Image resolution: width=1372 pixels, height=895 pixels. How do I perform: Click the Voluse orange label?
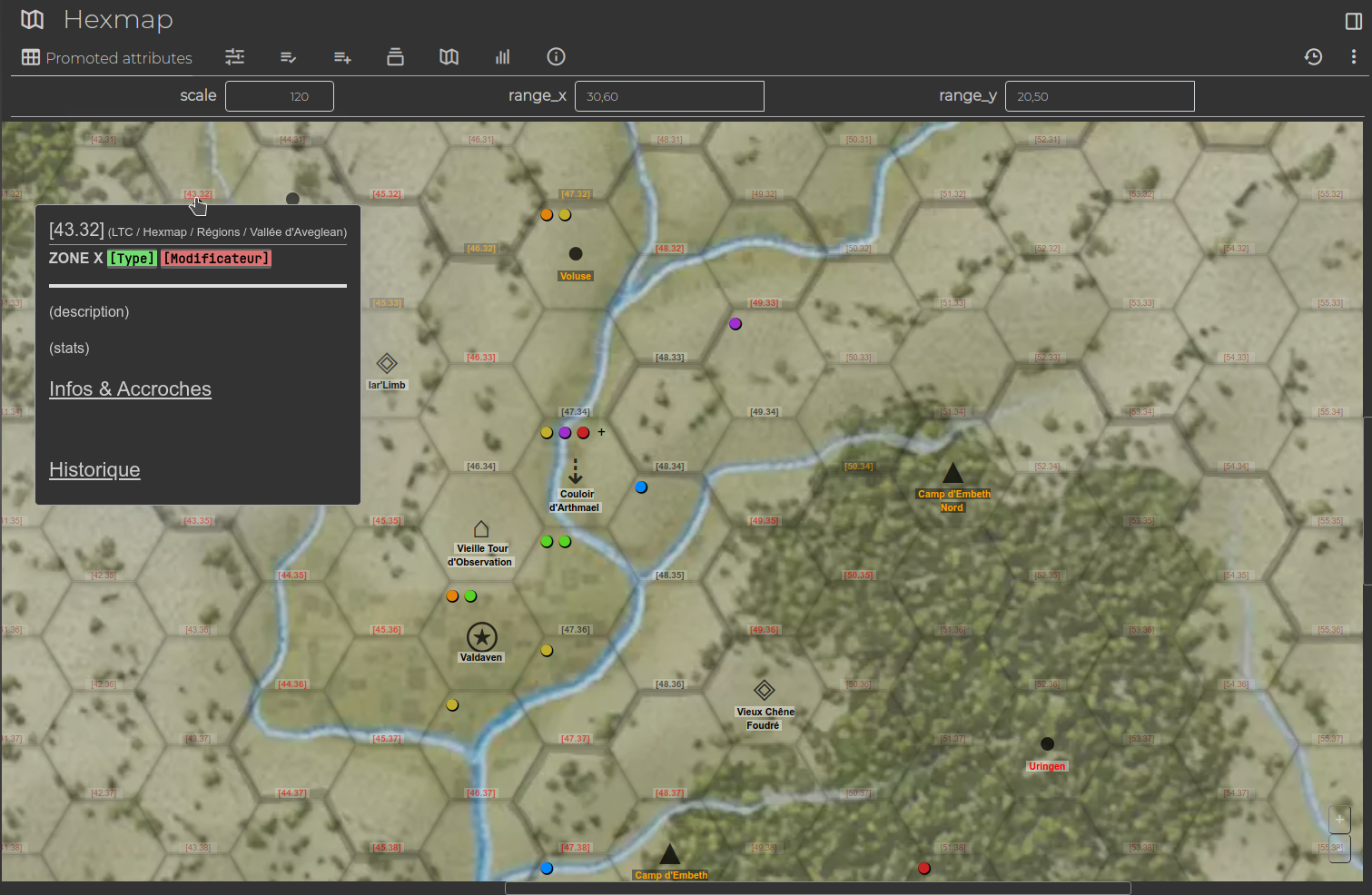[x=576, y=276]
